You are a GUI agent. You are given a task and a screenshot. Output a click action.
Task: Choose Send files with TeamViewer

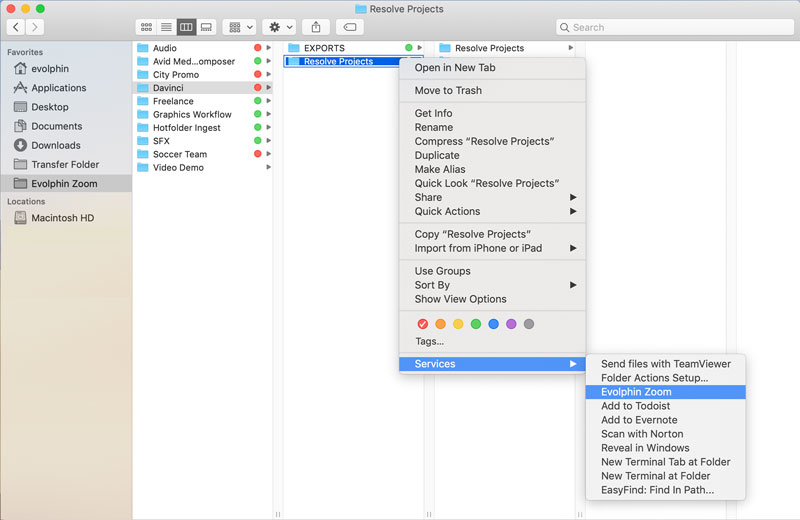click(666, 364)
